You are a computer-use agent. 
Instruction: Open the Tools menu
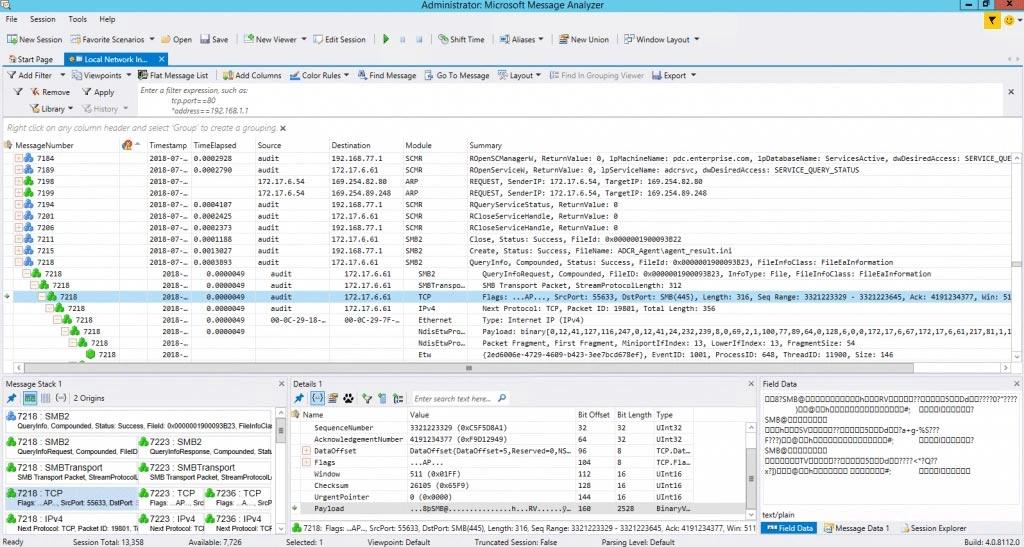(78, 20)
